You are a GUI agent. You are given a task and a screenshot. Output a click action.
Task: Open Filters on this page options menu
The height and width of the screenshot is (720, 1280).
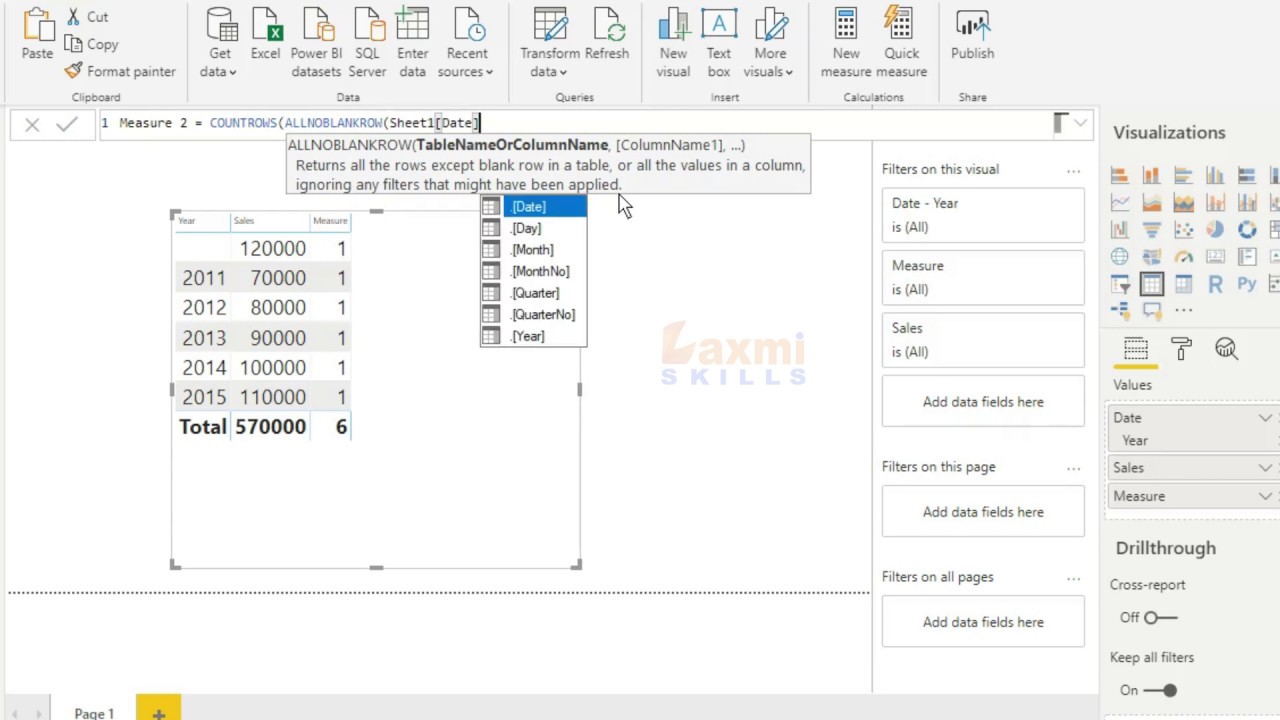click(1073, 467)
